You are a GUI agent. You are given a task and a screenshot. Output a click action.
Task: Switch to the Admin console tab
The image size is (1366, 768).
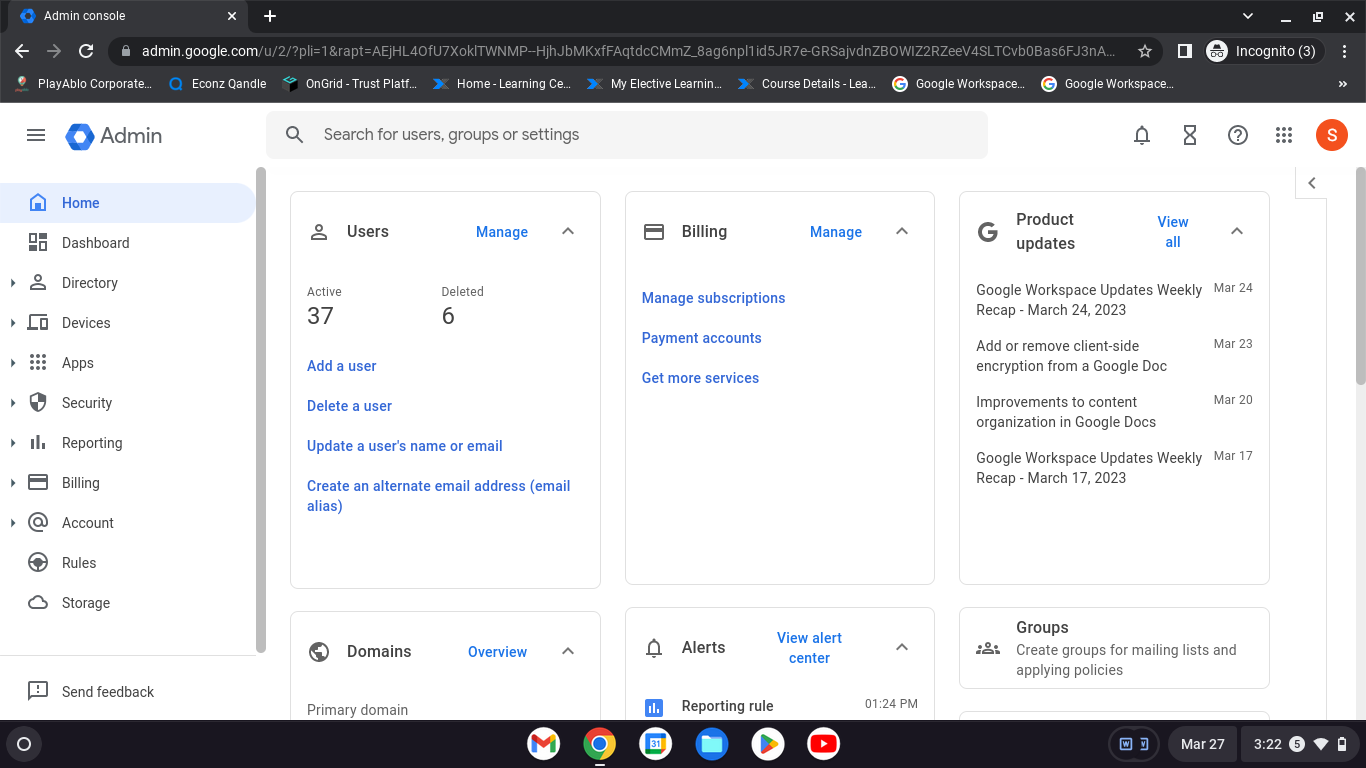128,16
